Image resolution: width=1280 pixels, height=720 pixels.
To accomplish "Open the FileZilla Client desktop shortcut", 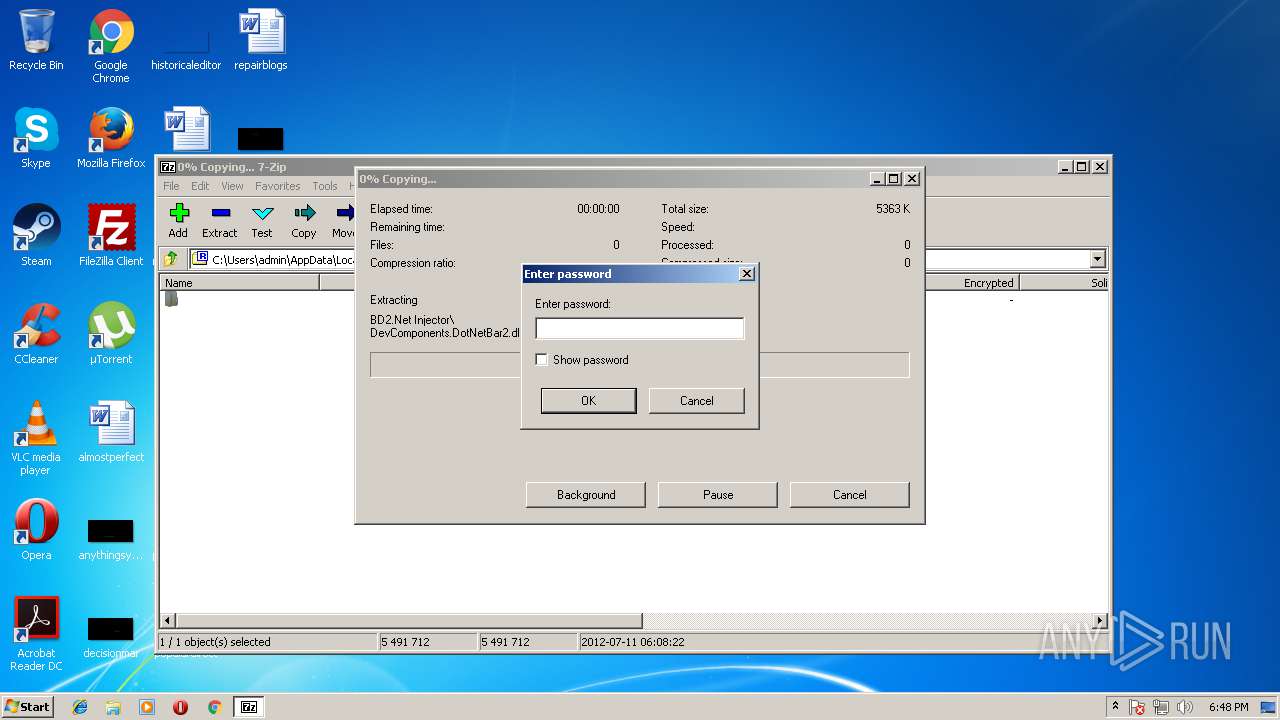I will [x=111, y=237].
